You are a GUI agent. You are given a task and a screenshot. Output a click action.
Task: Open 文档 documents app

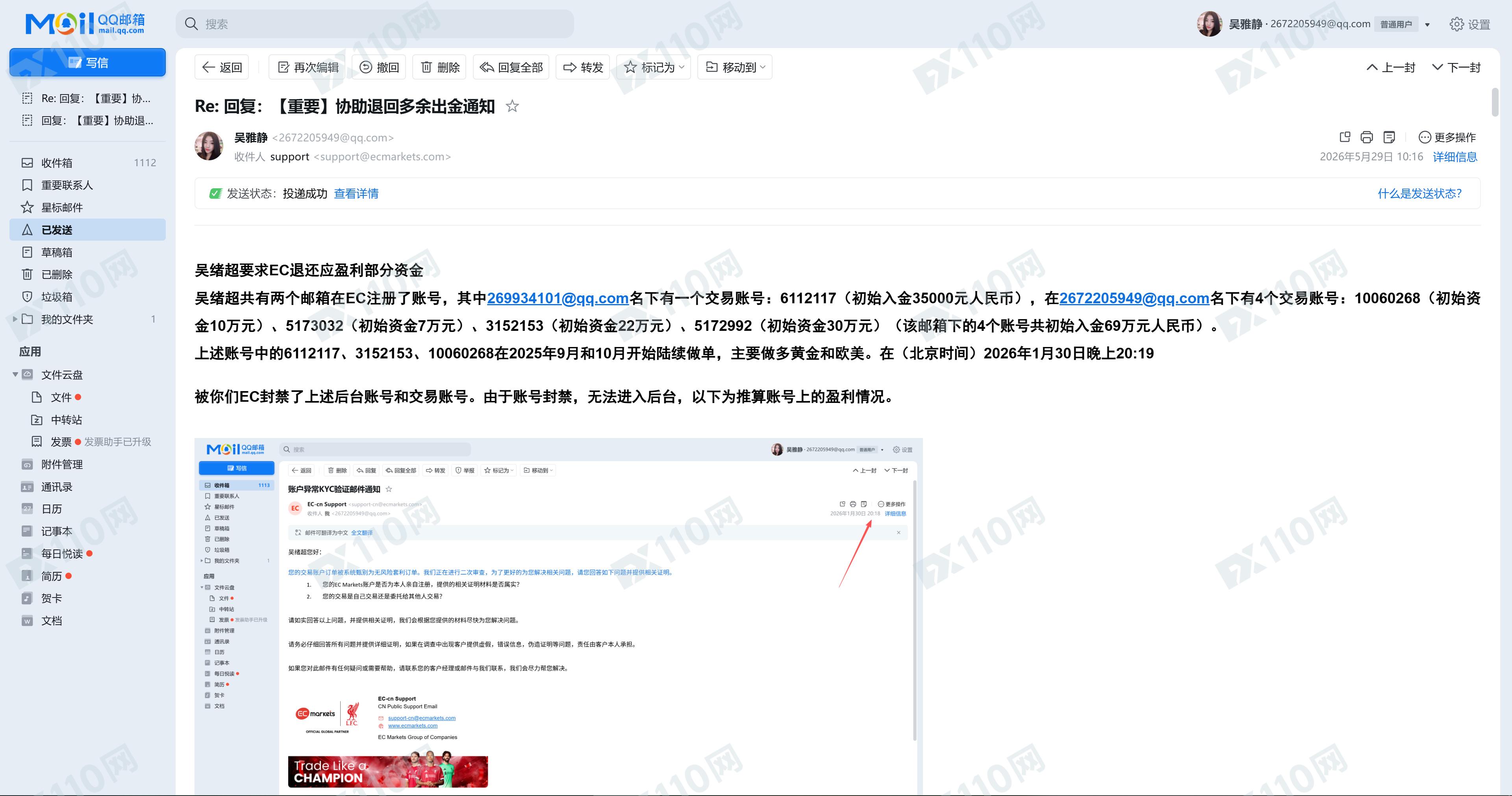(51, 620)
